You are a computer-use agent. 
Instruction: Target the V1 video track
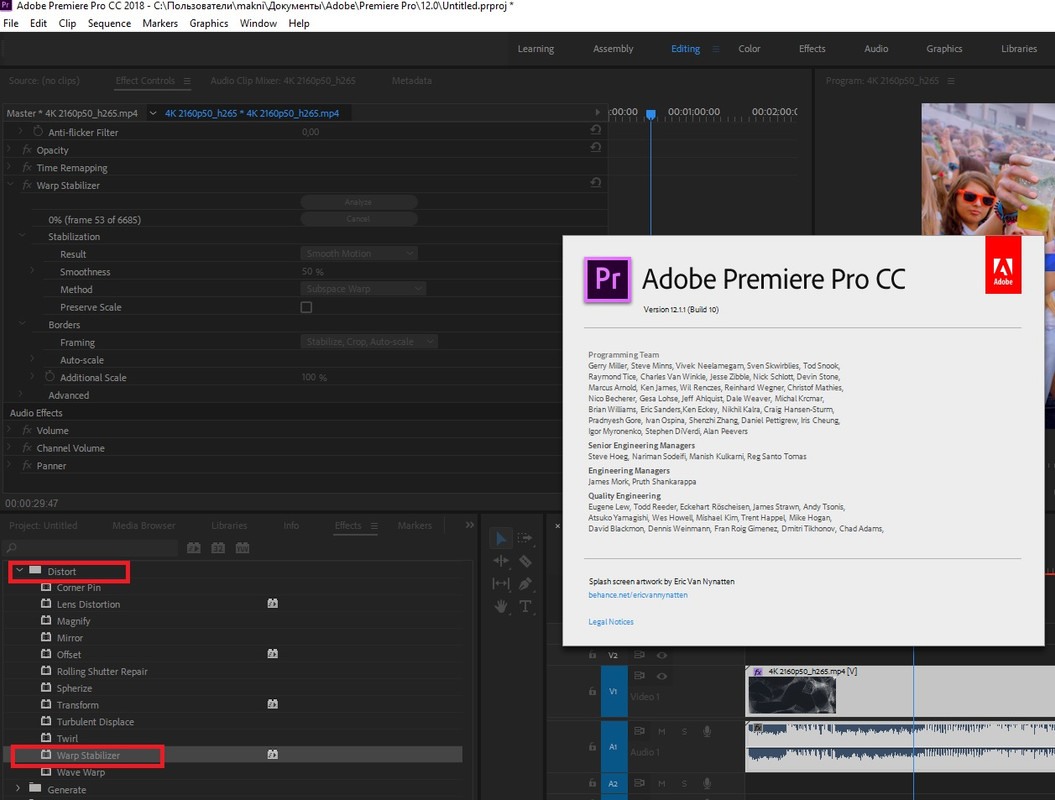point(613,691)
